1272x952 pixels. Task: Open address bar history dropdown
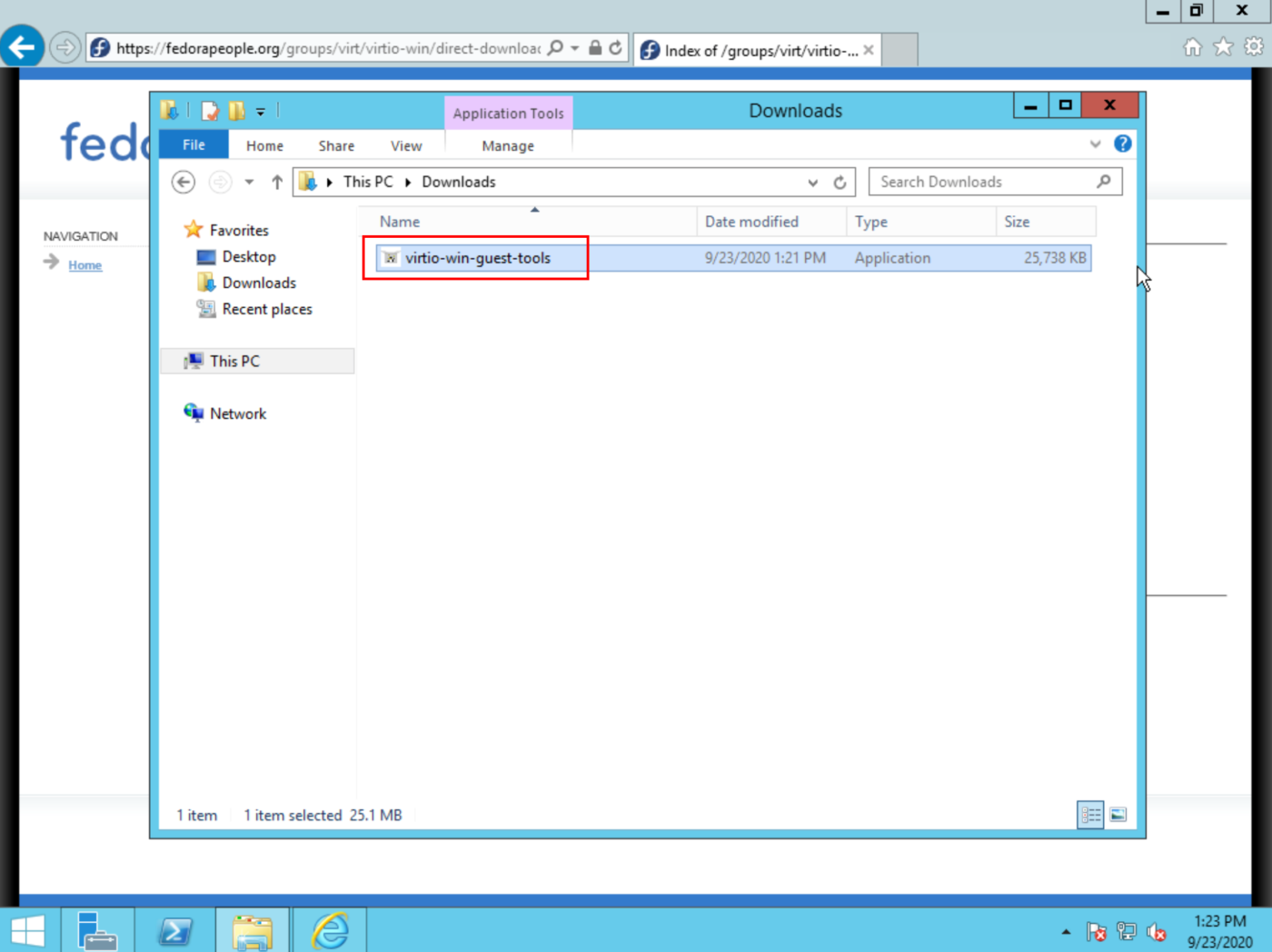pyautogui.click(x=812, y=183)
